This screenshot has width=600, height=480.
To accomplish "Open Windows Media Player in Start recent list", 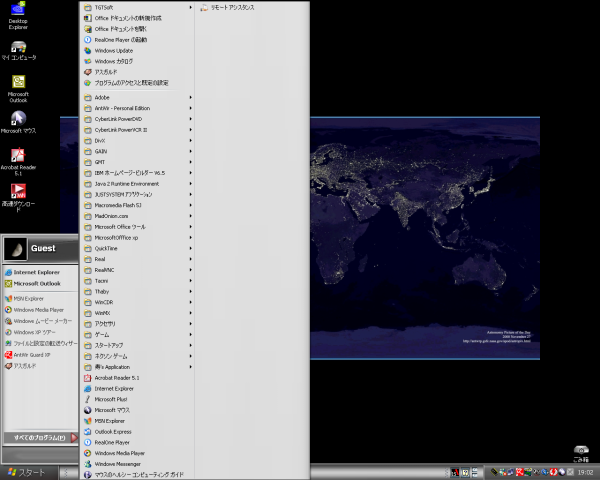I will tap(34, 310).
